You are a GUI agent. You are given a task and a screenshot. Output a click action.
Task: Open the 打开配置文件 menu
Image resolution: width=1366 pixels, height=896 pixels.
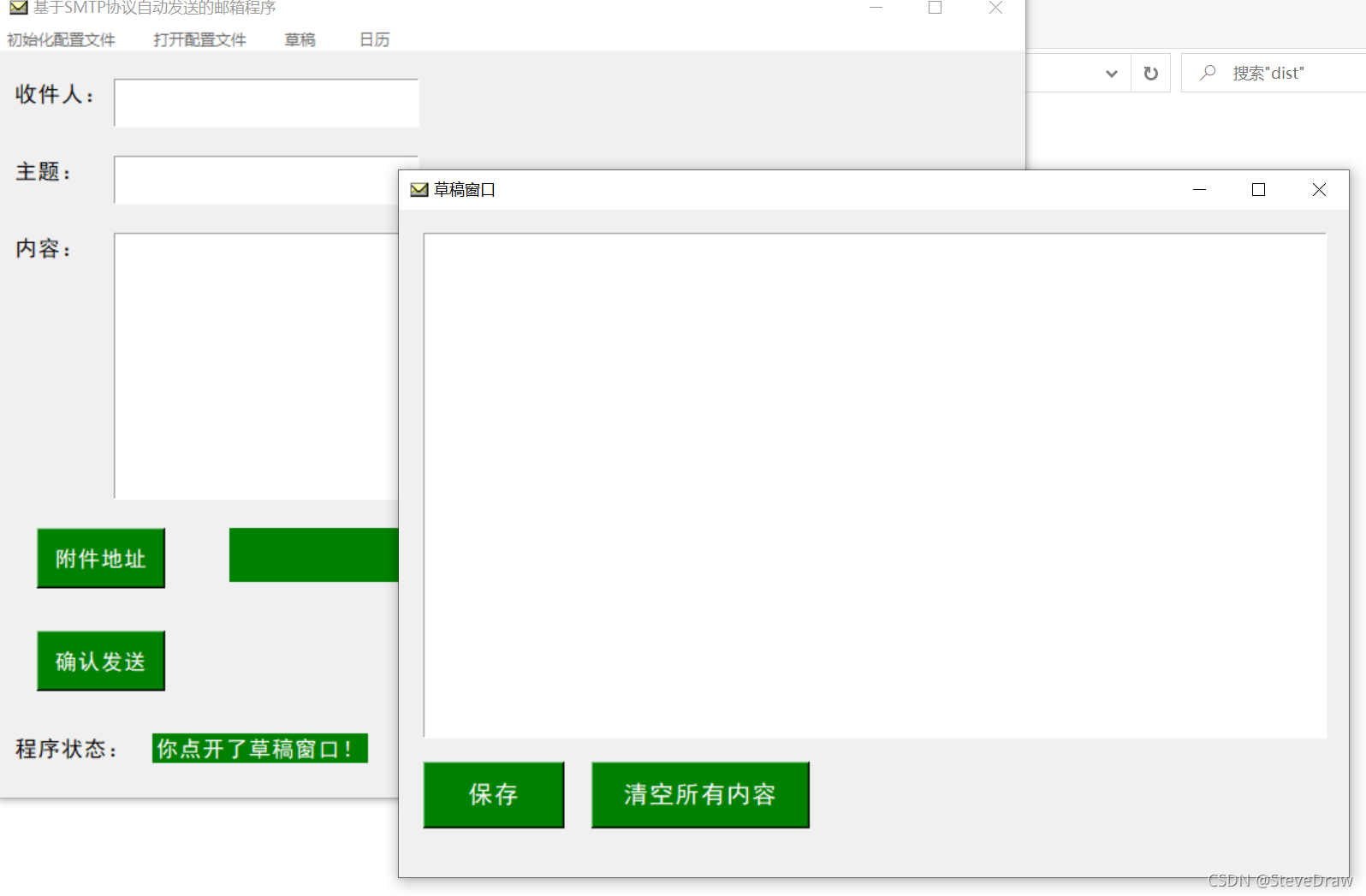[199, 39]
